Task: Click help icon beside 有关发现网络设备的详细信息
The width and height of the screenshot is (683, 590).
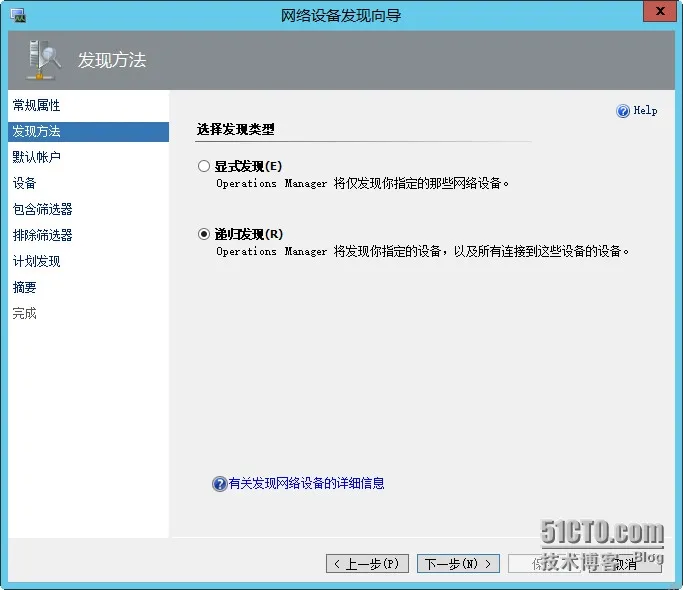Action: tap(220, 483)
